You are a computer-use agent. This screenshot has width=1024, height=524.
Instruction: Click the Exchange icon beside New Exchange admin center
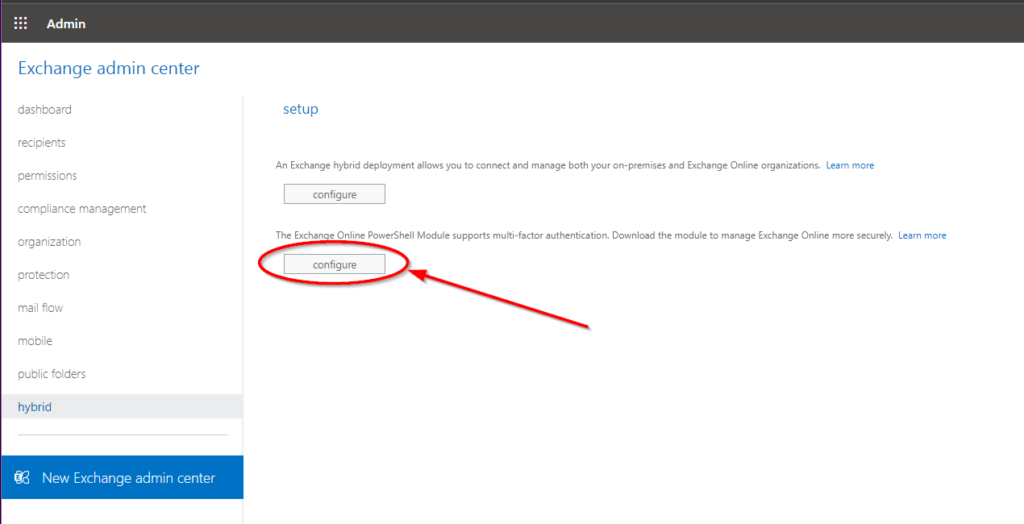22,478
